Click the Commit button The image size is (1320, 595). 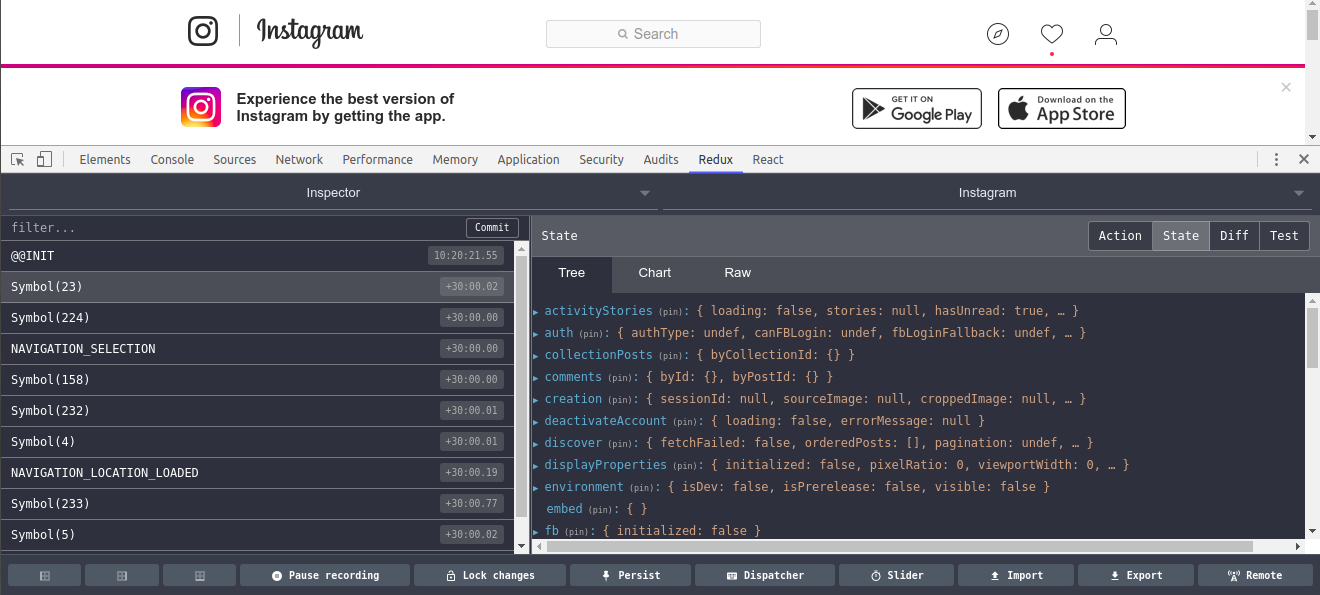[x=492, y=228]
